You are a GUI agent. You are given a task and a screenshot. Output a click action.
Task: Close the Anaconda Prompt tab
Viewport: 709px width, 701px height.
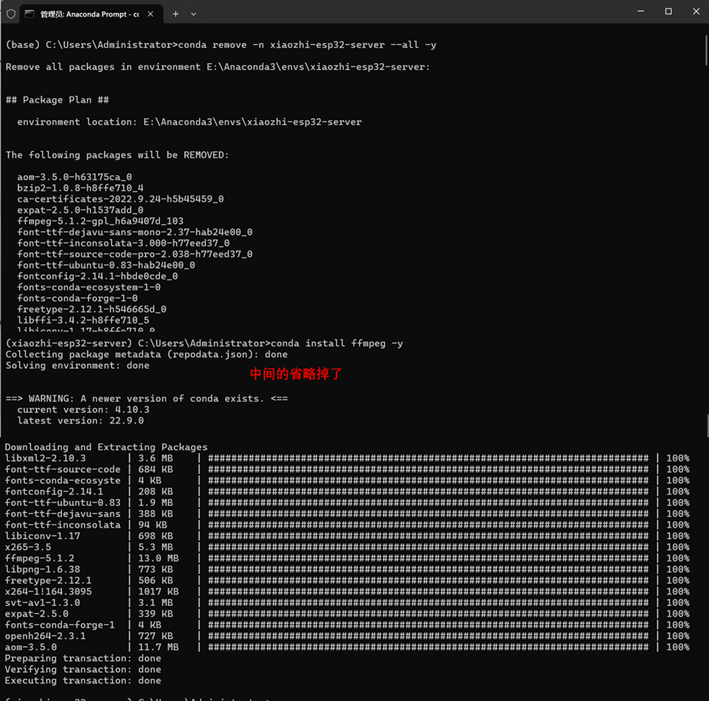(x=151, y=14)
